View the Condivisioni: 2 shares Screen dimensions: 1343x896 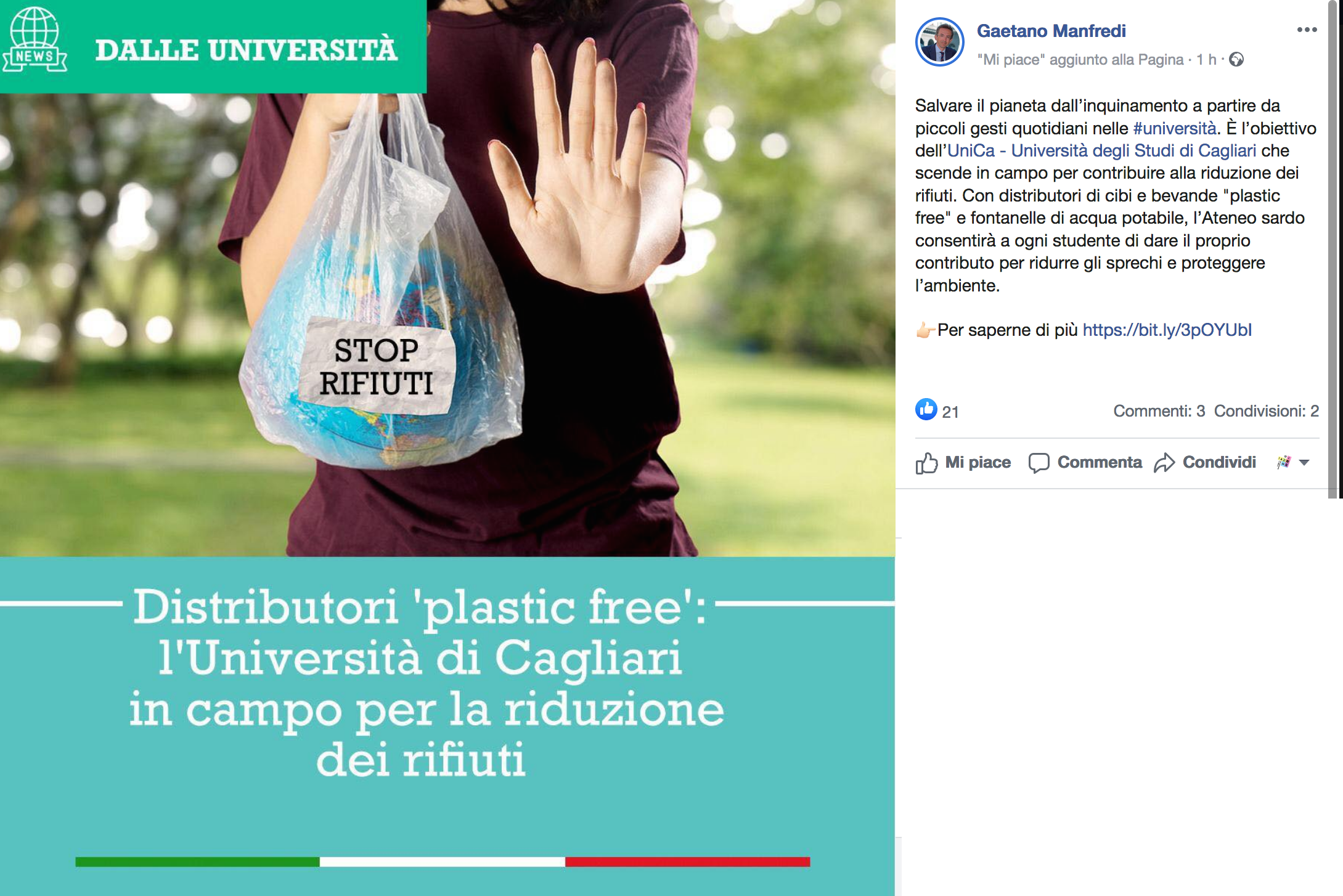tap(1267, 411)
